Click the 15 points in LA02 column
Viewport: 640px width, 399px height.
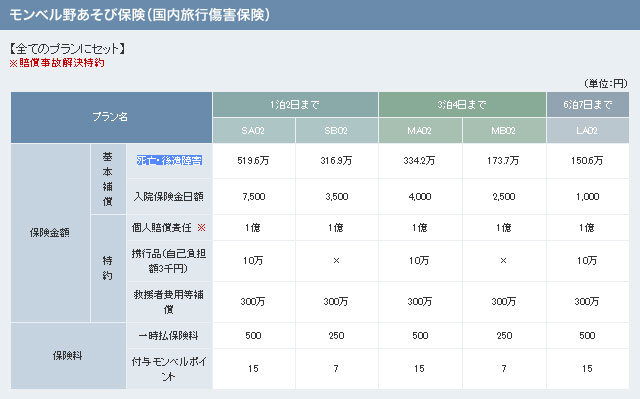pyautogui.click(x=587, y=369)
